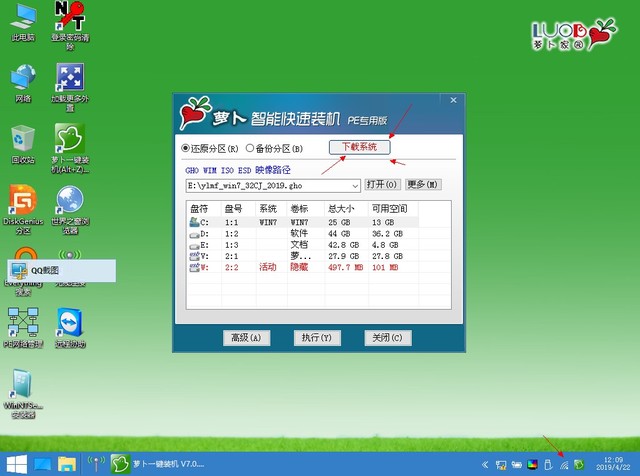This screenshot has height=476, width=640.
Task: Click the 盘号 column header
Action: click(x=238, y=209)
